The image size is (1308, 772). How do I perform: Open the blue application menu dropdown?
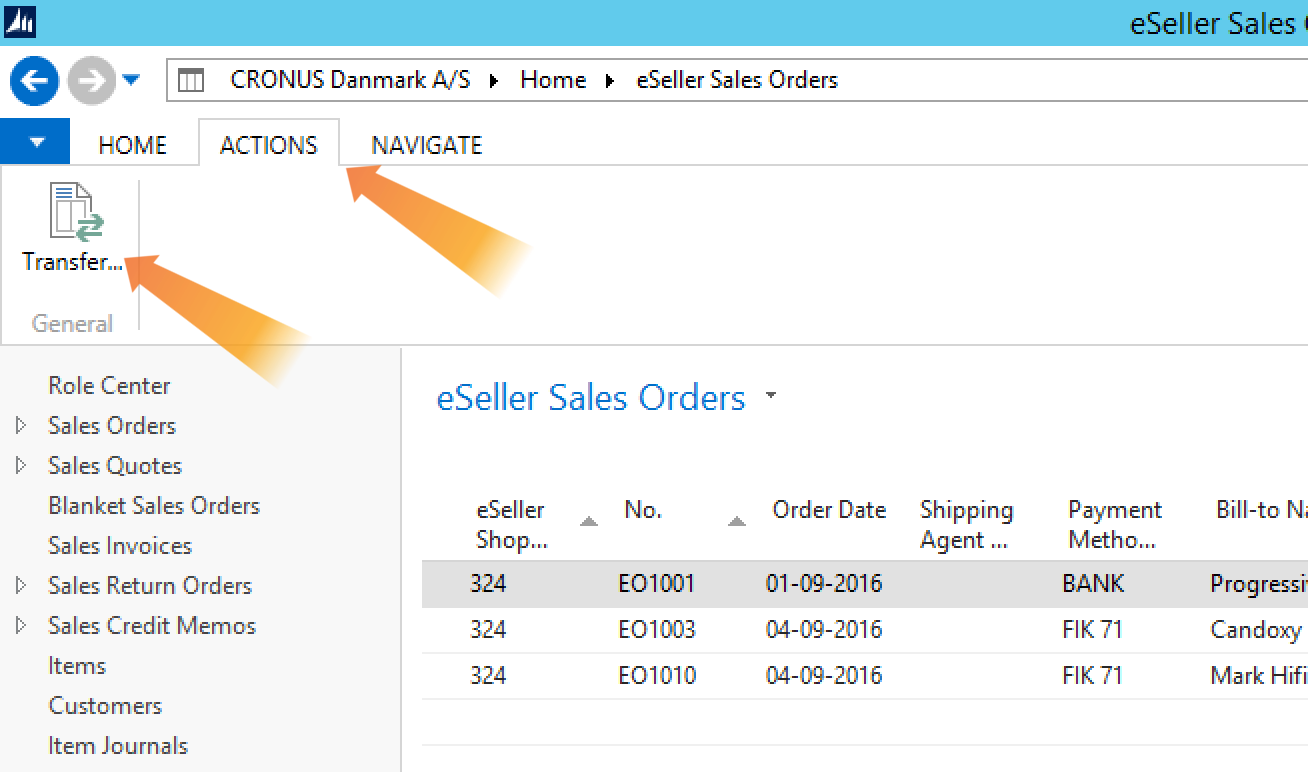36,142
